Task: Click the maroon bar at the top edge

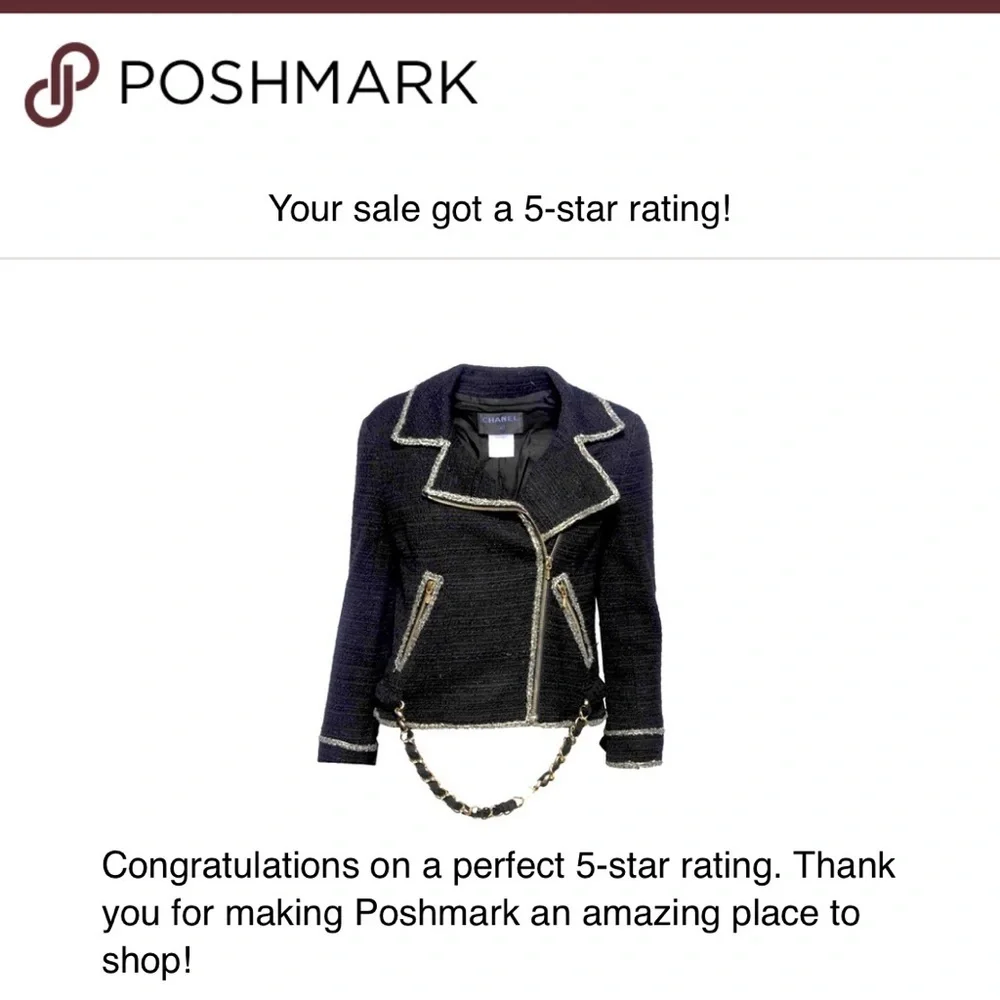Action: (x=500, y=6)
